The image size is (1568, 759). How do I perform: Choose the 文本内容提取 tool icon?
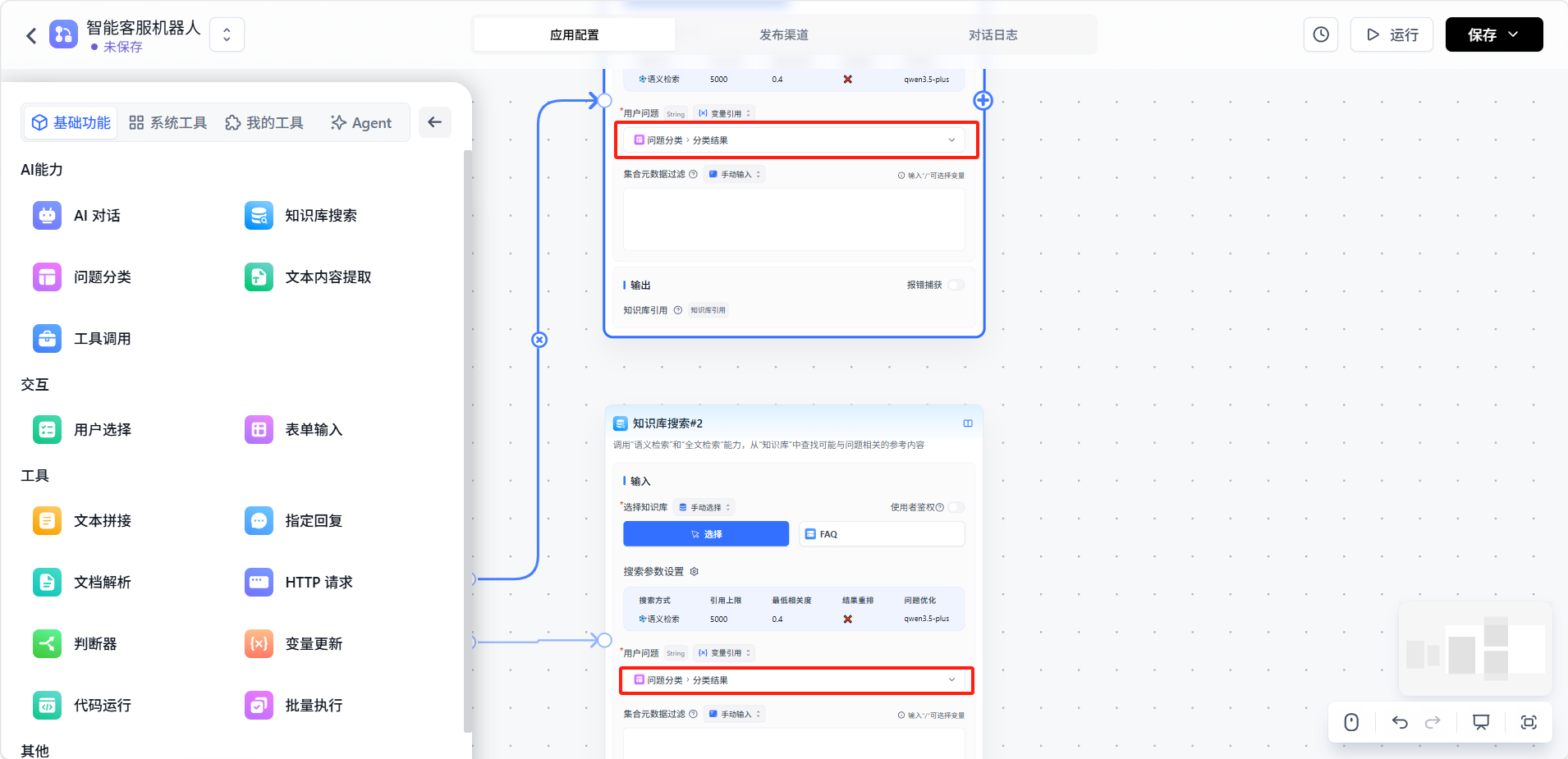click(259, 277)
